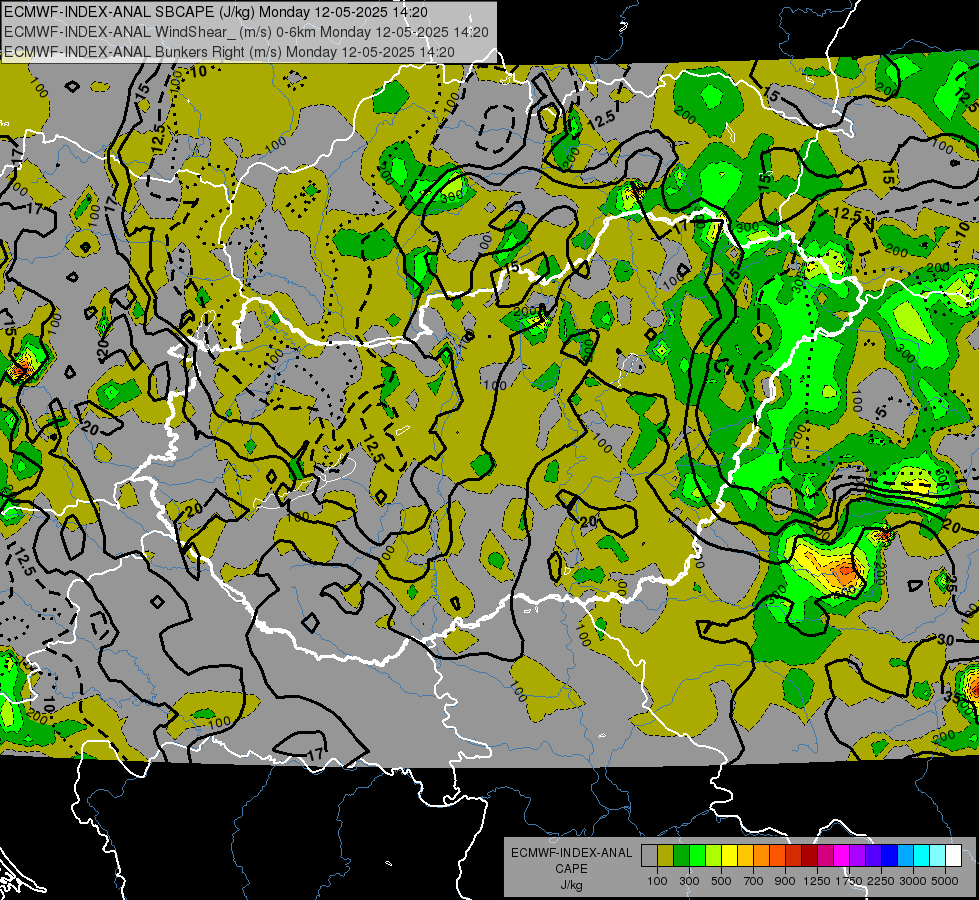Screen dimensions: 979x900
Task: Pick the cyan legend swatch
Action: point(922,856)
